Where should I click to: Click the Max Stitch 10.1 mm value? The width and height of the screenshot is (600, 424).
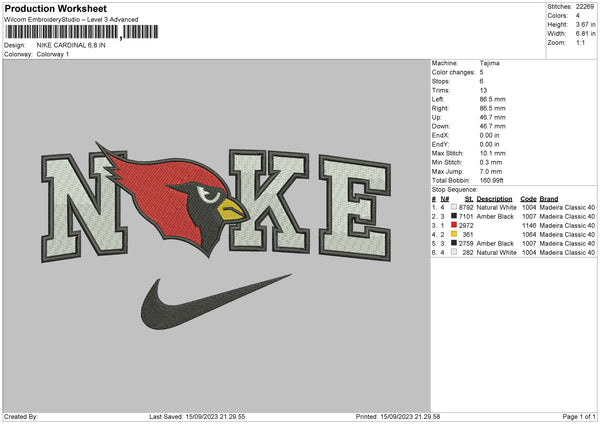point(492,153)
